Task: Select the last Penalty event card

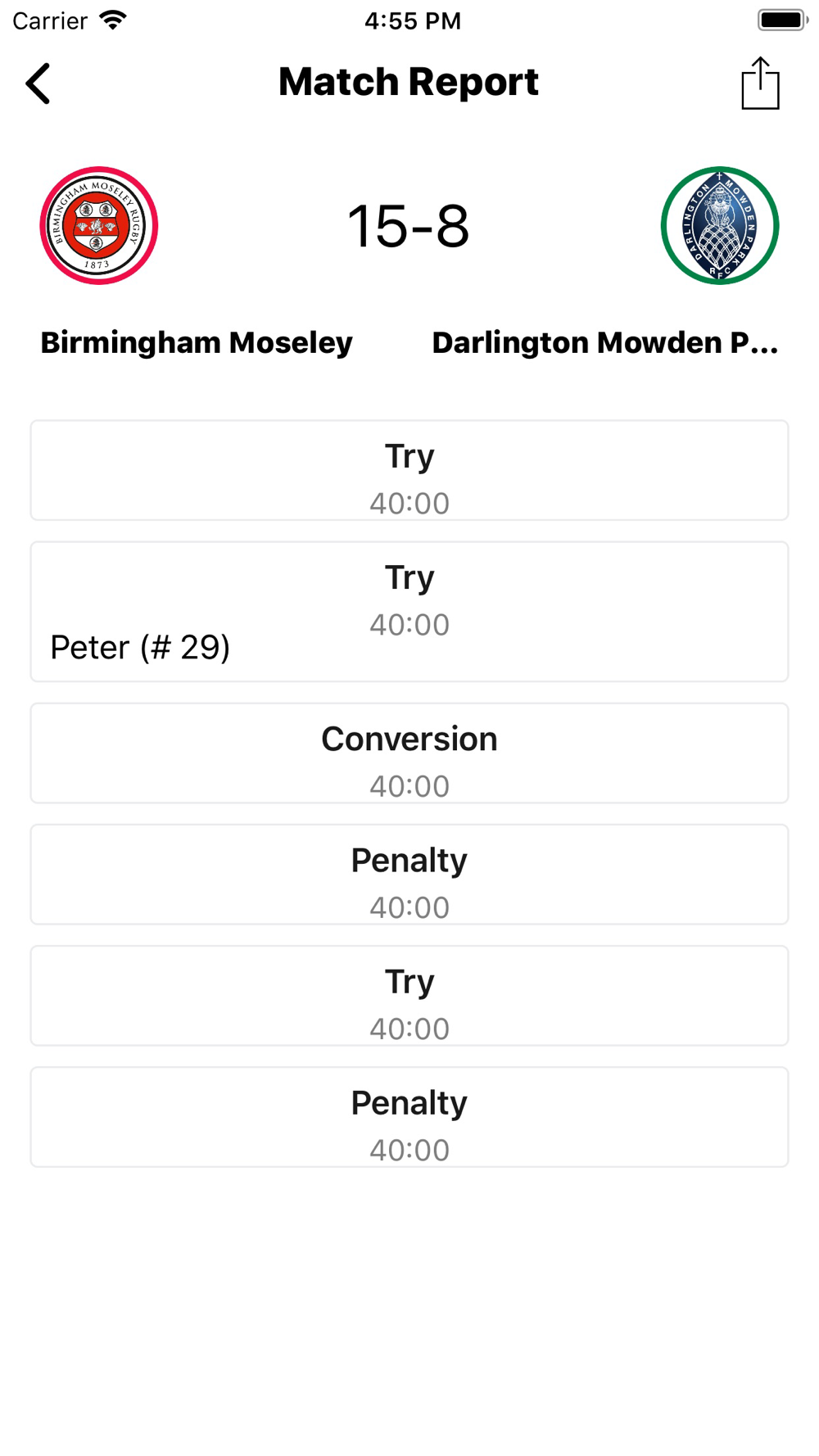Action: (x=409, y=1117)
